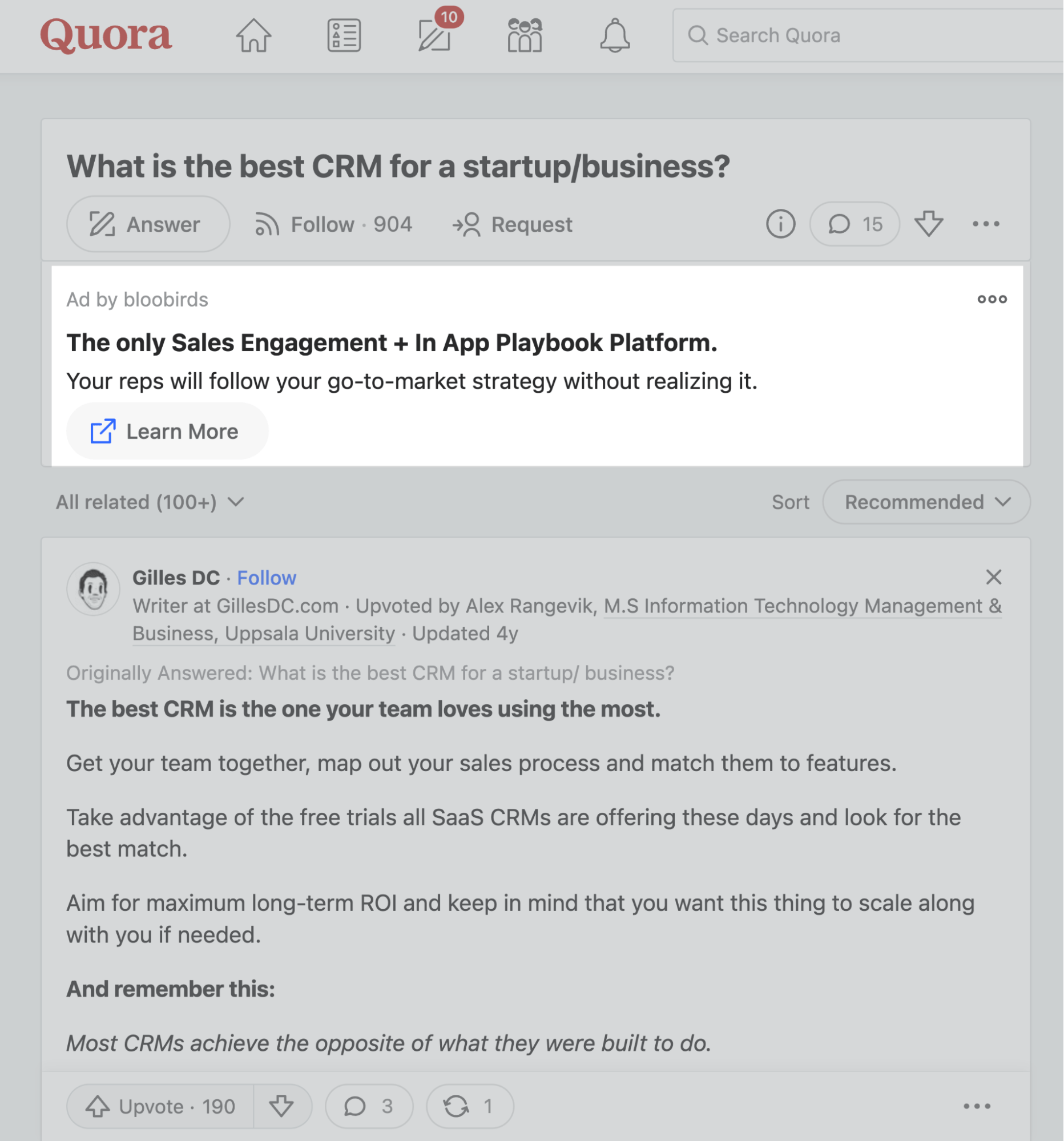Open the Answers list icon in top navigation
This screenshot has width=1064, height=1141.
(x=344, y=35)
